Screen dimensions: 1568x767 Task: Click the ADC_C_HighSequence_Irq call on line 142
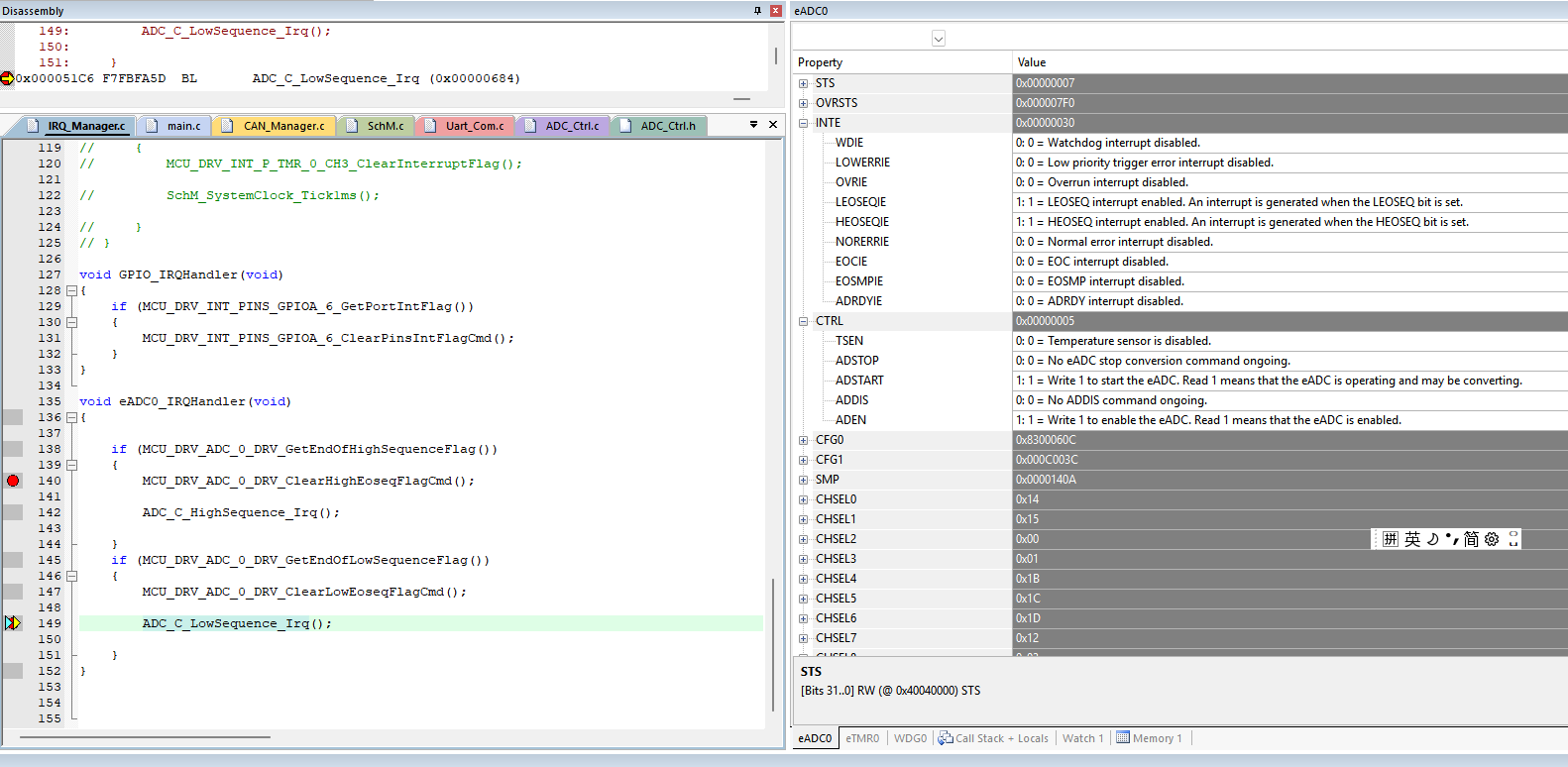[x=241, y=512]
